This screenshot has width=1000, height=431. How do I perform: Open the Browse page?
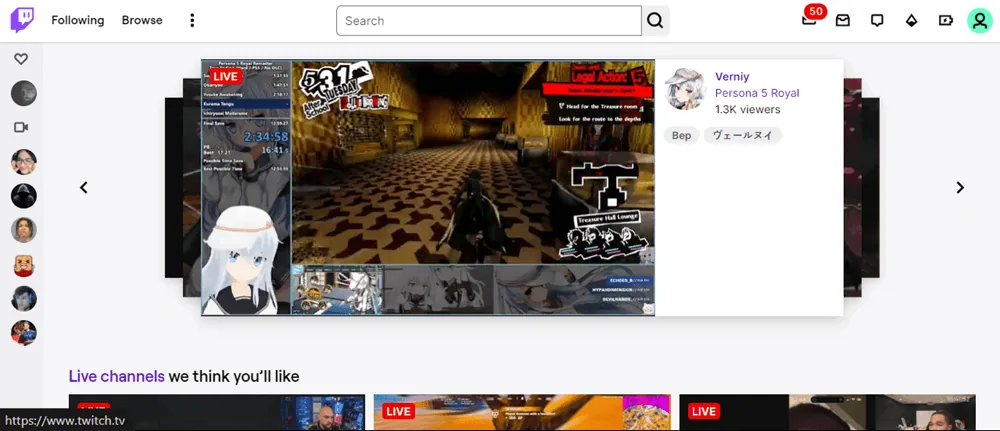pyautogui.click(x=142, y=20)
